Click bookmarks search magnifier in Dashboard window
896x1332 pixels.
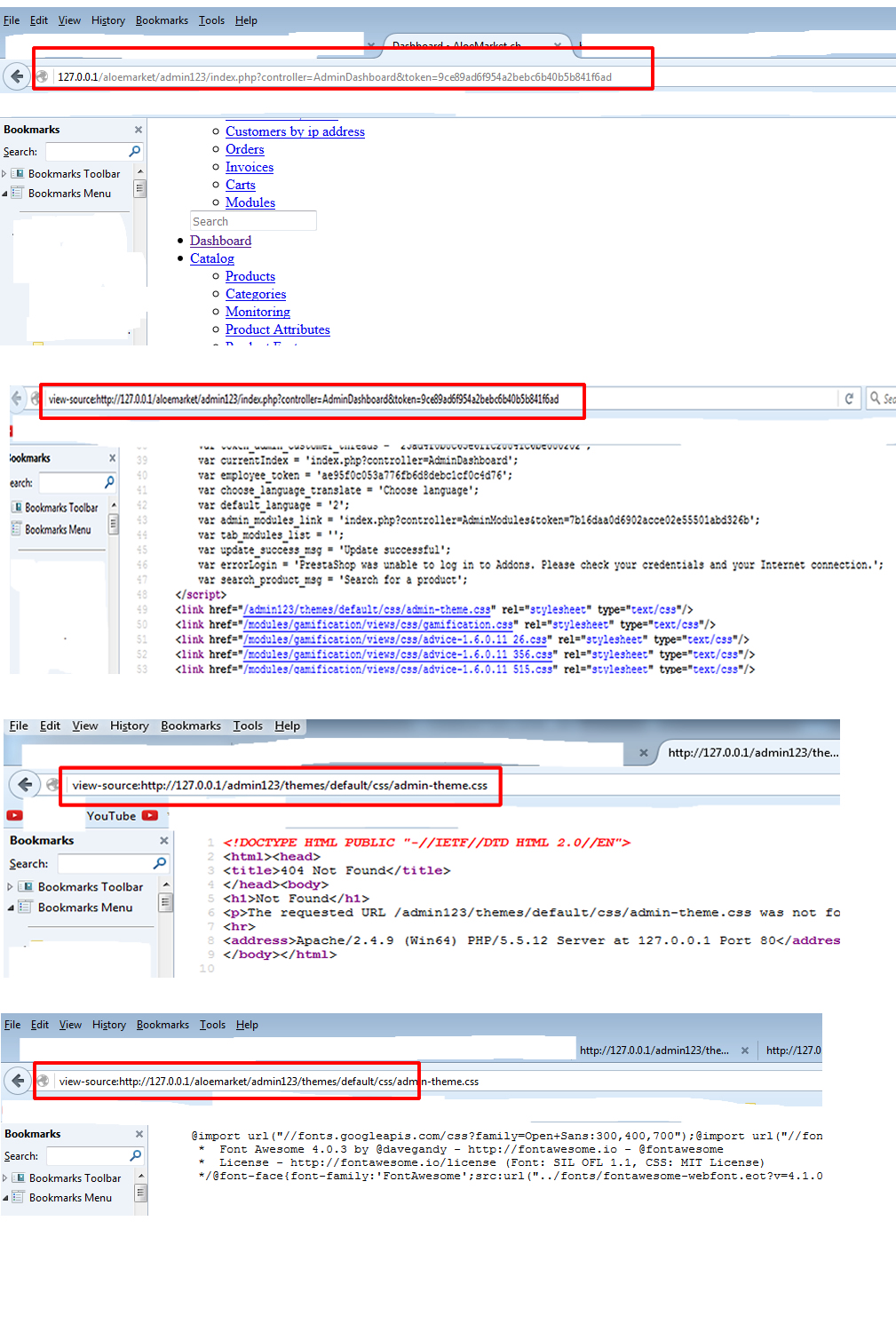(135, 152)
